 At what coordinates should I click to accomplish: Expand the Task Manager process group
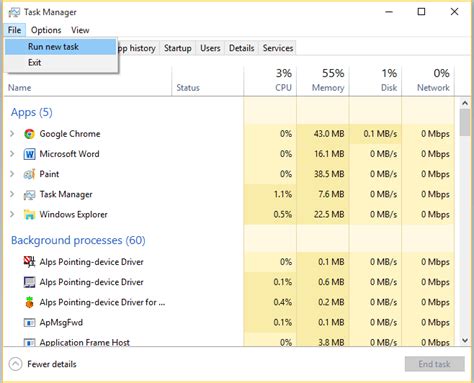tap(12, 194)
